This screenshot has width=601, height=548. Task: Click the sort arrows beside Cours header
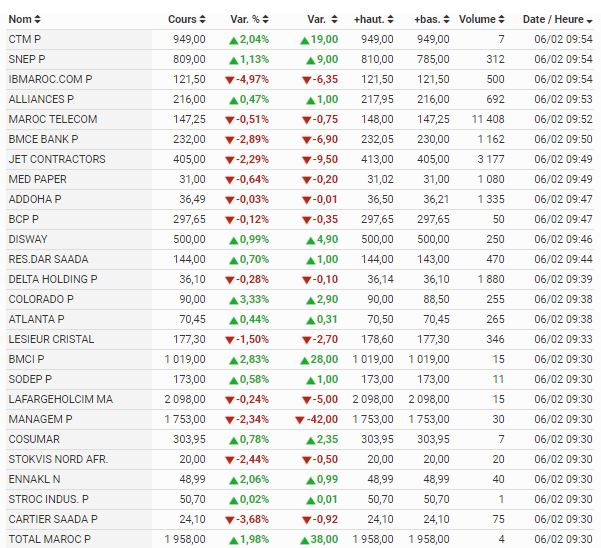click(203, 19)
